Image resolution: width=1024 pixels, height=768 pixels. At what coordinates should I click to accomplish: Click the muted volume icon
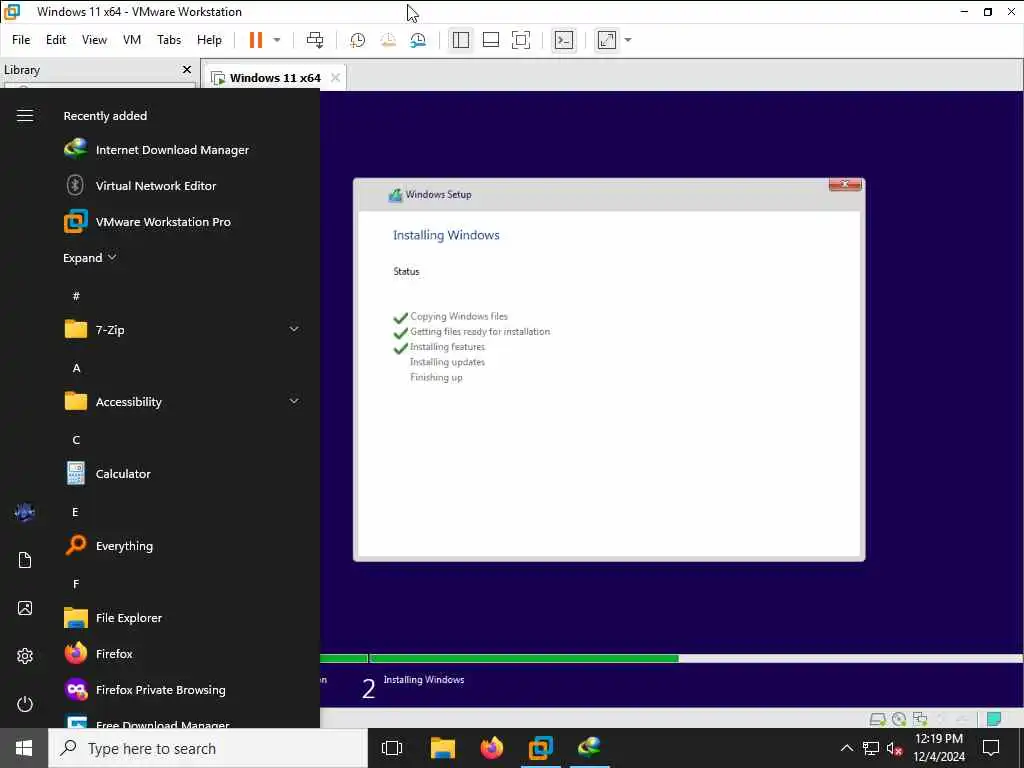[x=895, y=748]
